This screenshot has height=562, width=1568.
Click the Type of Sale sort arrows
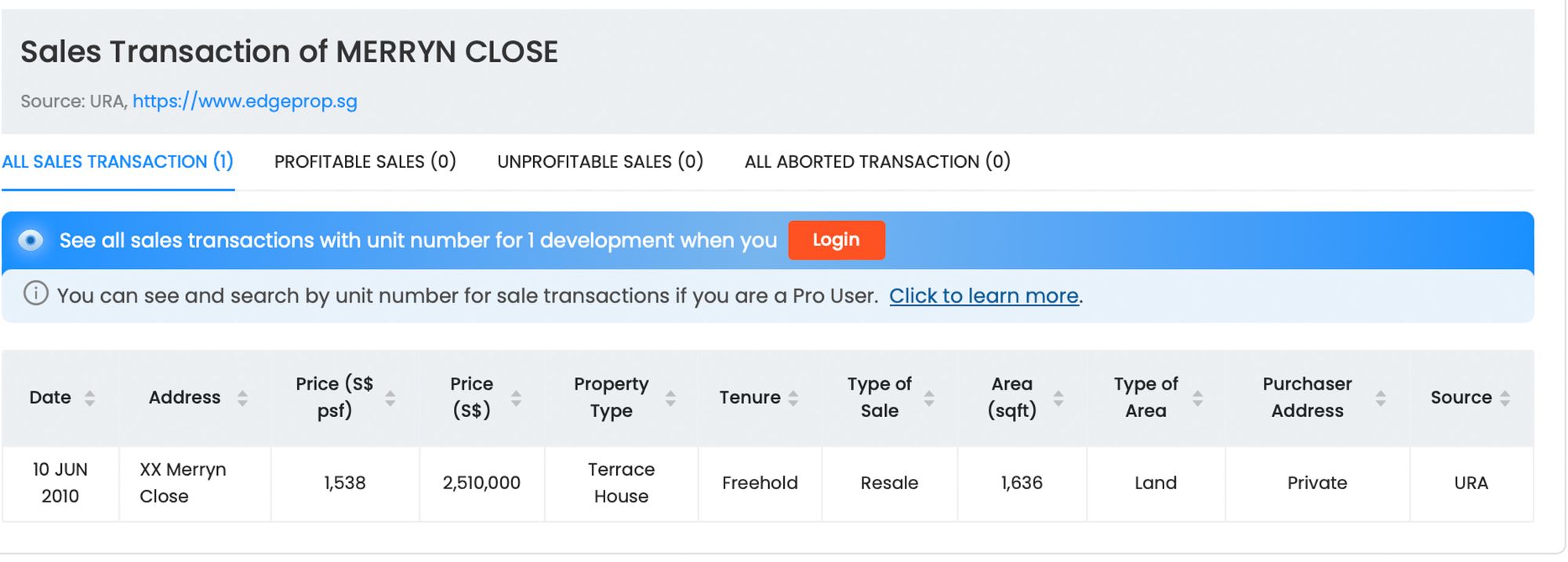[929, 398]
